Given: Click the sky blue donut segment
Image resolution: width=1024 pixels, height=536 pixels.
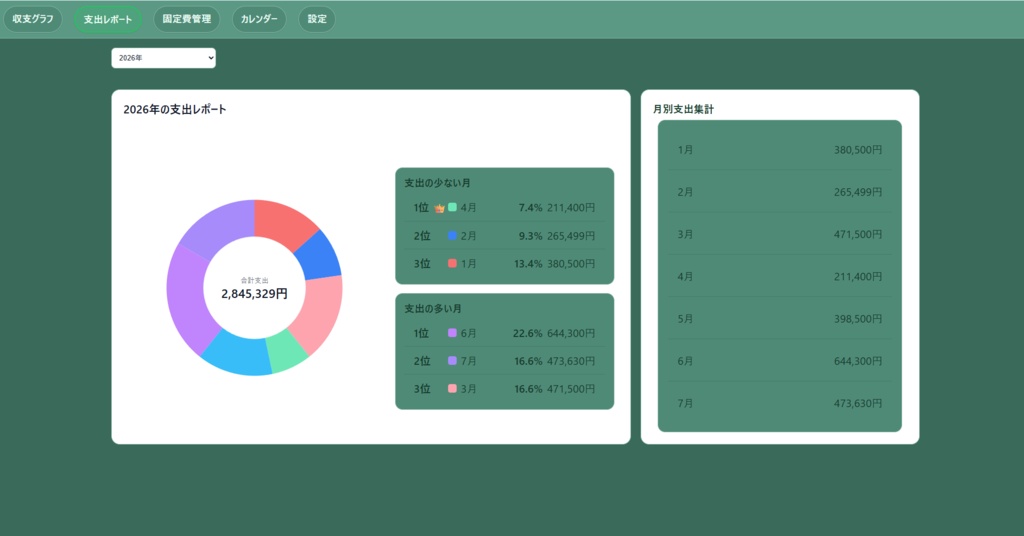Looking at the screenshot, I should pos(238,355).
